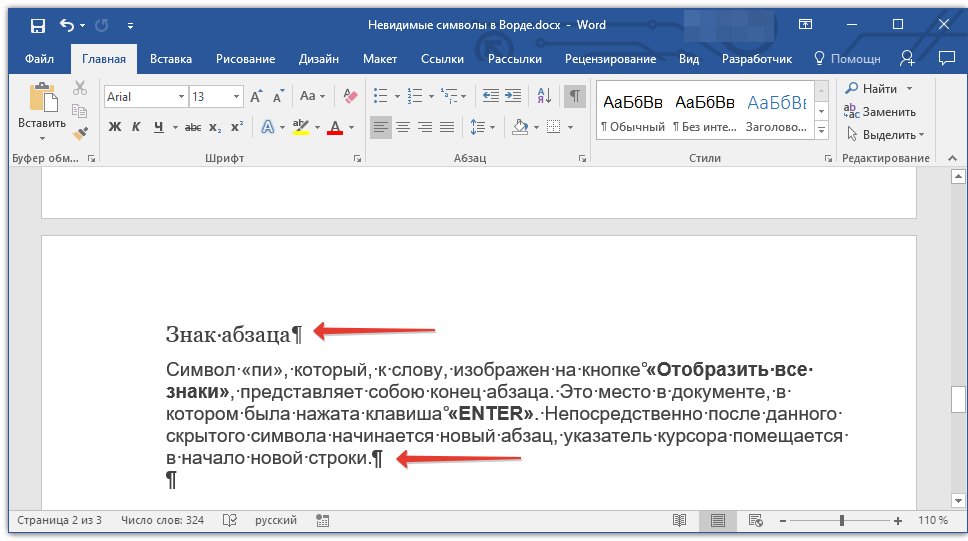This screenshot has height=541, width=968.
Task: Click the Format Painter brush icon
Action: pyautogui.click(x=81, y=133)
